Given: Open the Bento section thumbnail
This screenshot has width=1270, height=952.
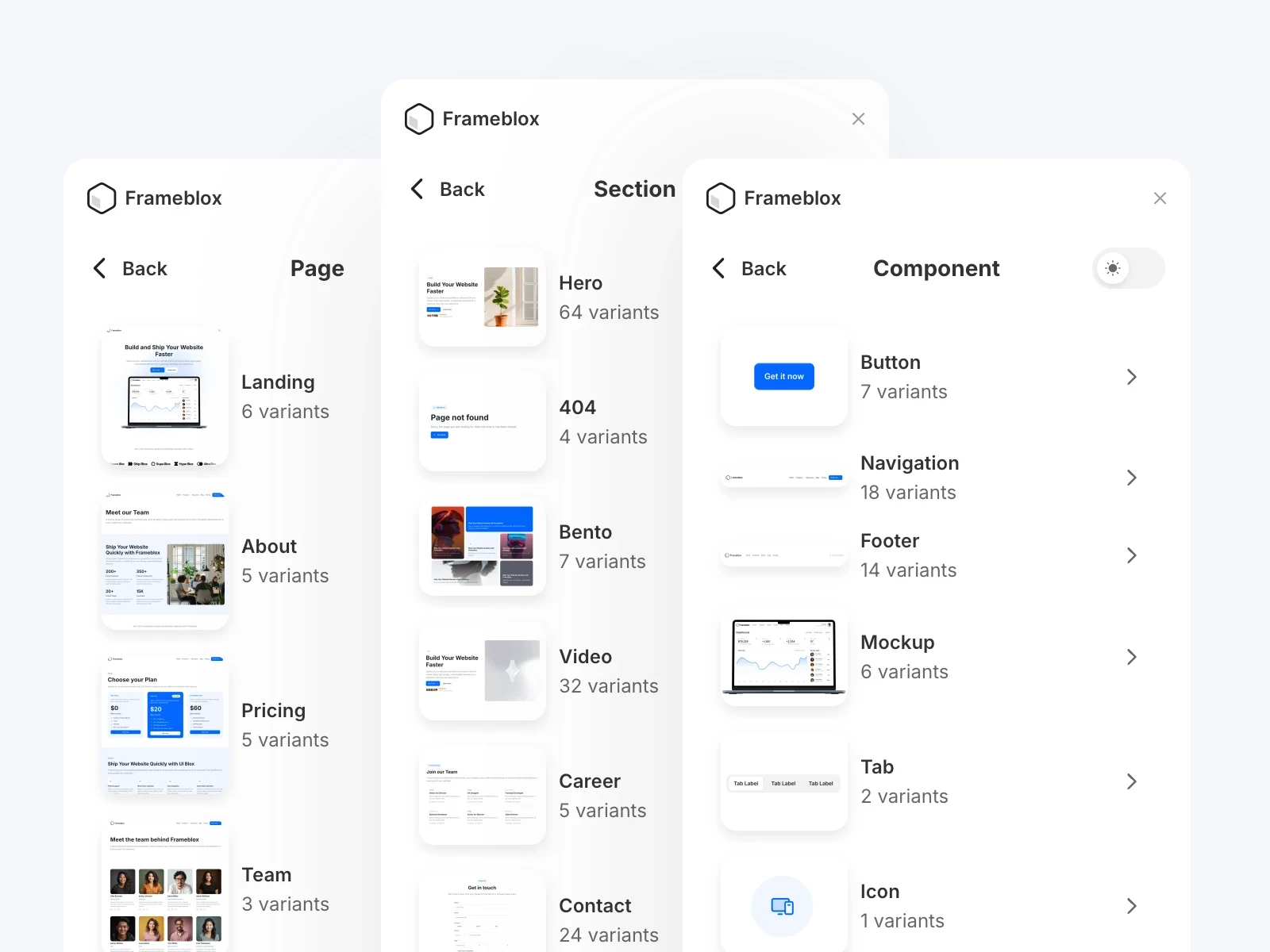Looking at the screenshot, I should [x=483, y=547].
